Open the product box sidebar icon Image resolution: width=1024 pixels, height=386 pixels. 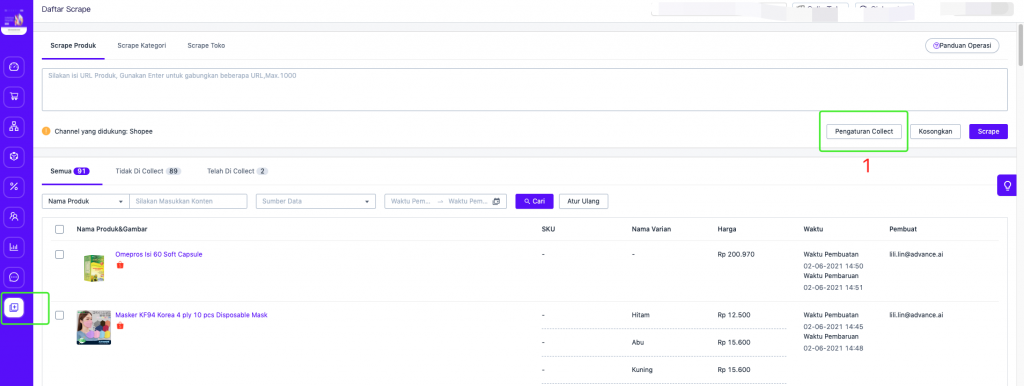click(14, 157)
